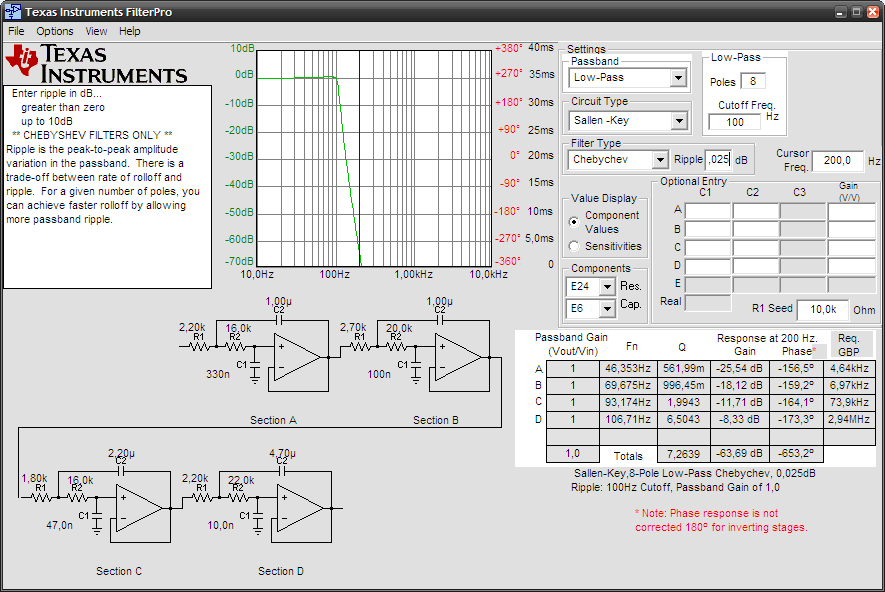Click the total Q value 7,2639
885x592 pixels.
coord(684,454)
